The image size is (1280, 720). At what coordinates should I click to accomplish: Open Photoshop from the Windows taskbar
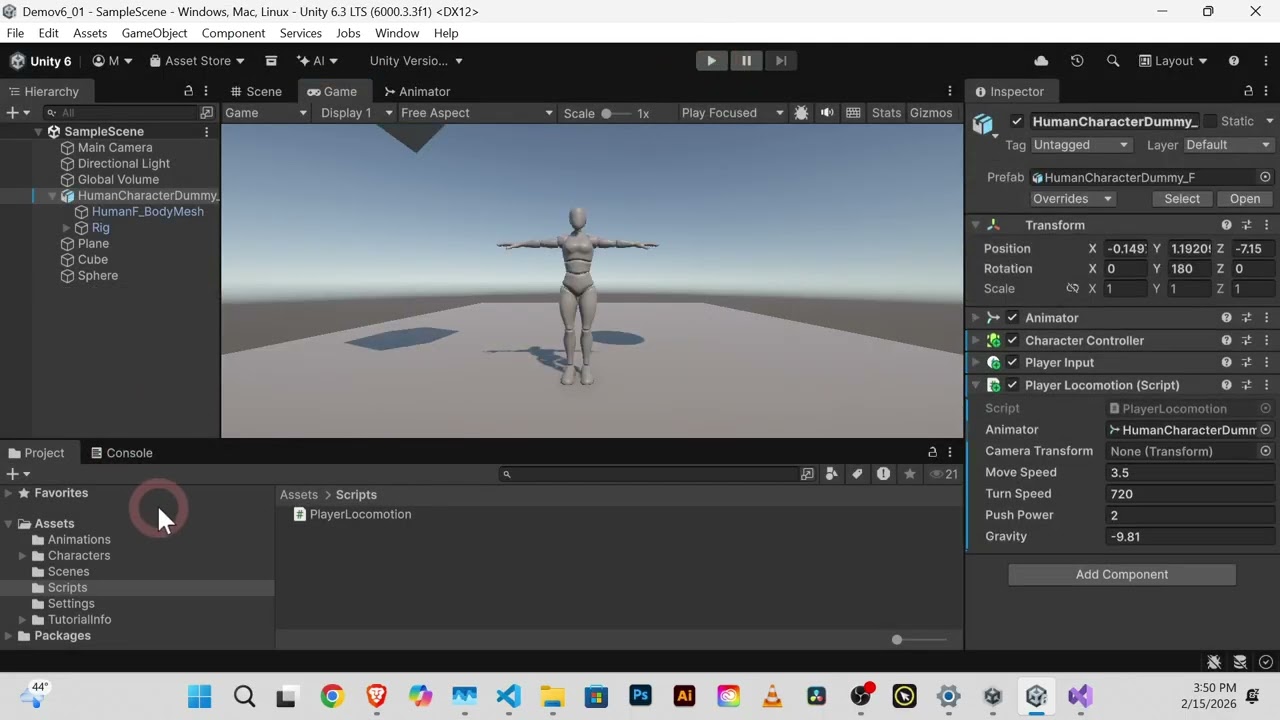point(640,696)
